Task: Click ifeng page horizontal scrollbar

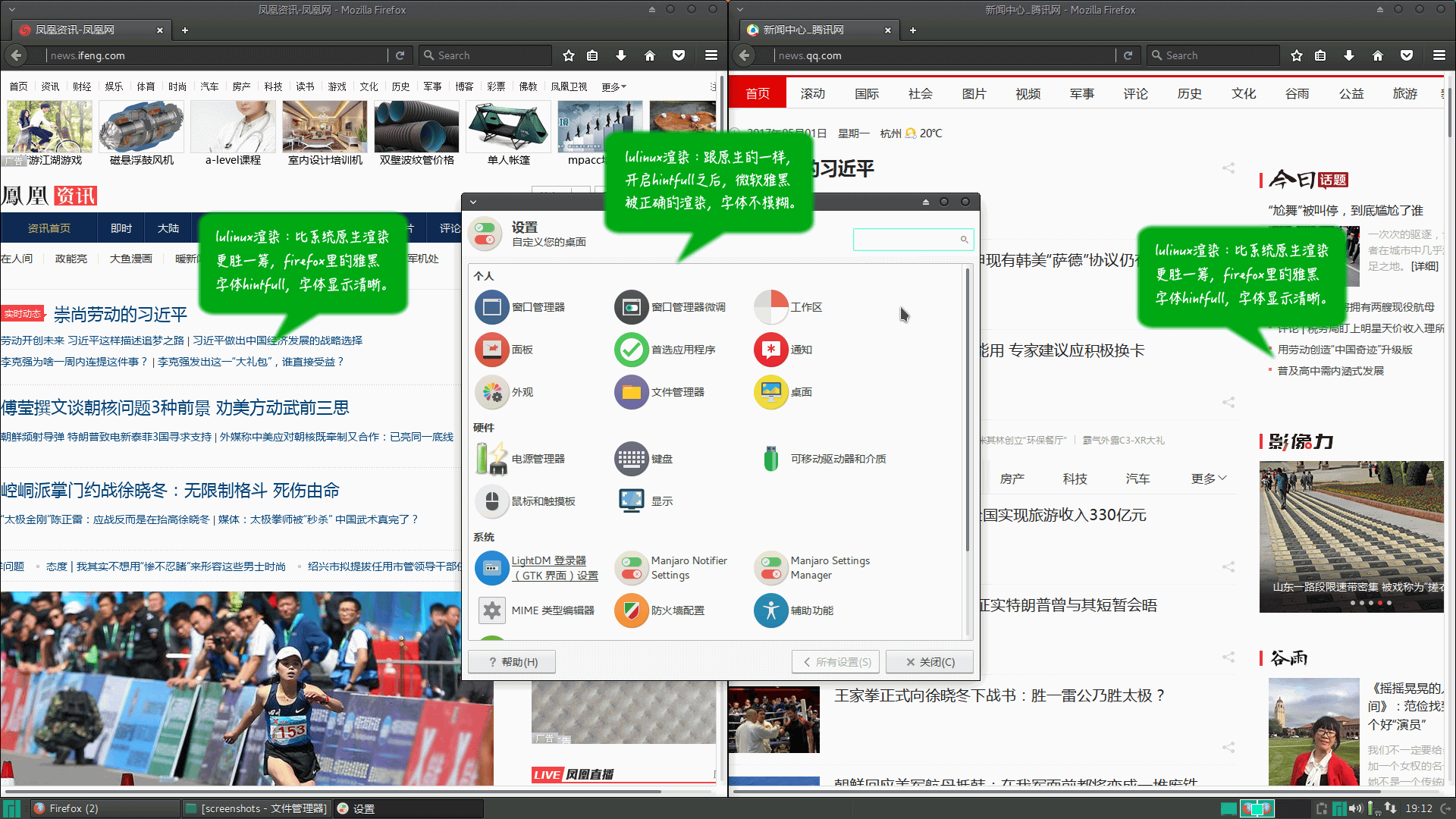Action: 331,792
